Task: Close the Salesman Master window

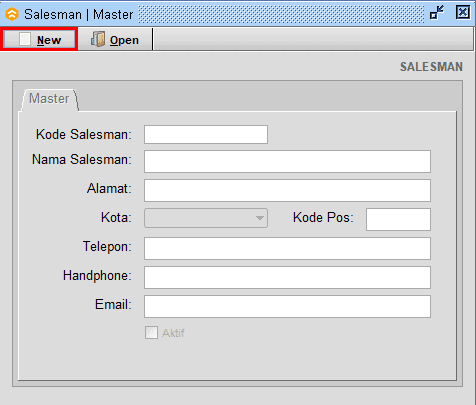Action: coord(463,13)
